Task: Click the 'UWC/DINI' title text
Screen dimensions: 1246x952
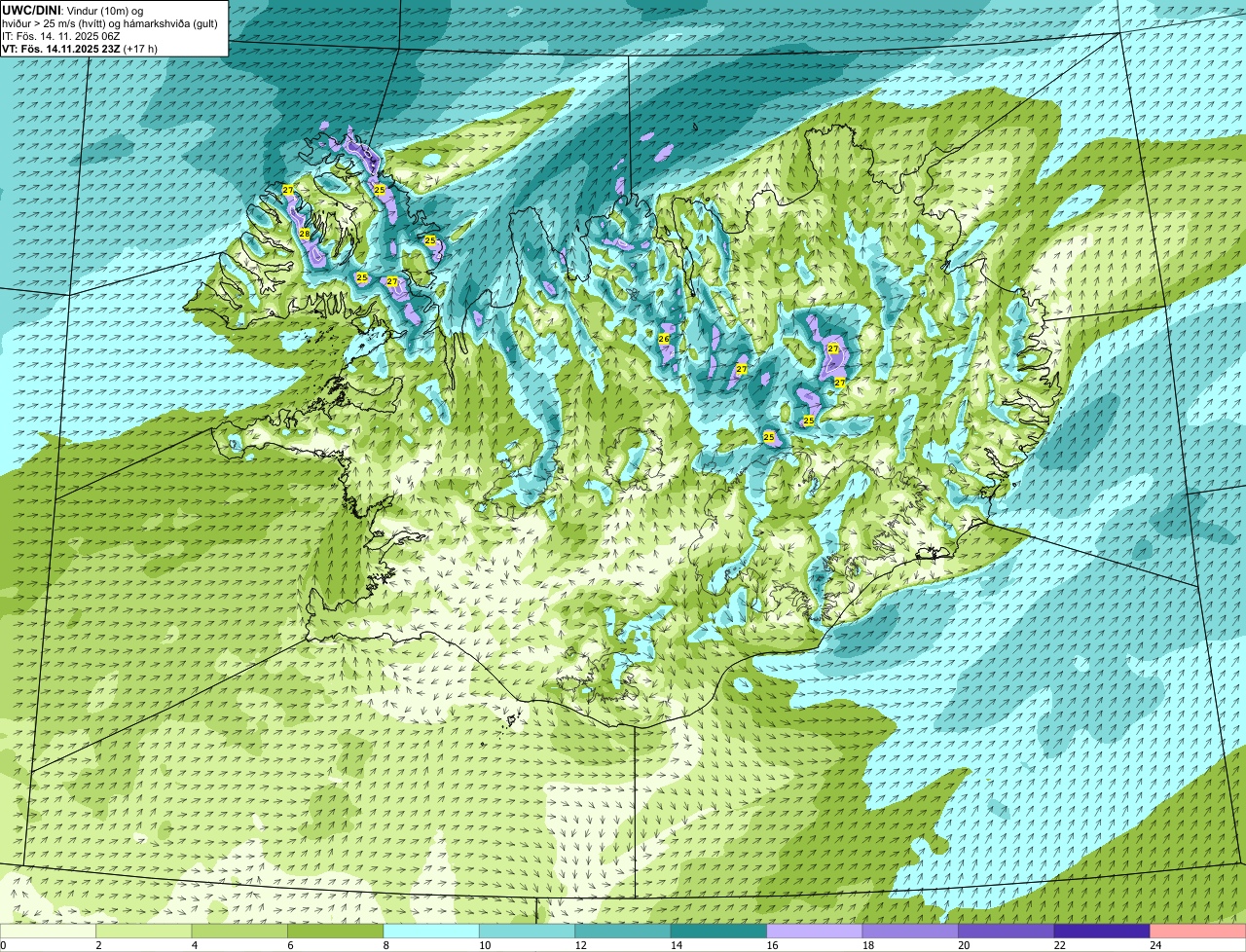Action: (29, 10)
